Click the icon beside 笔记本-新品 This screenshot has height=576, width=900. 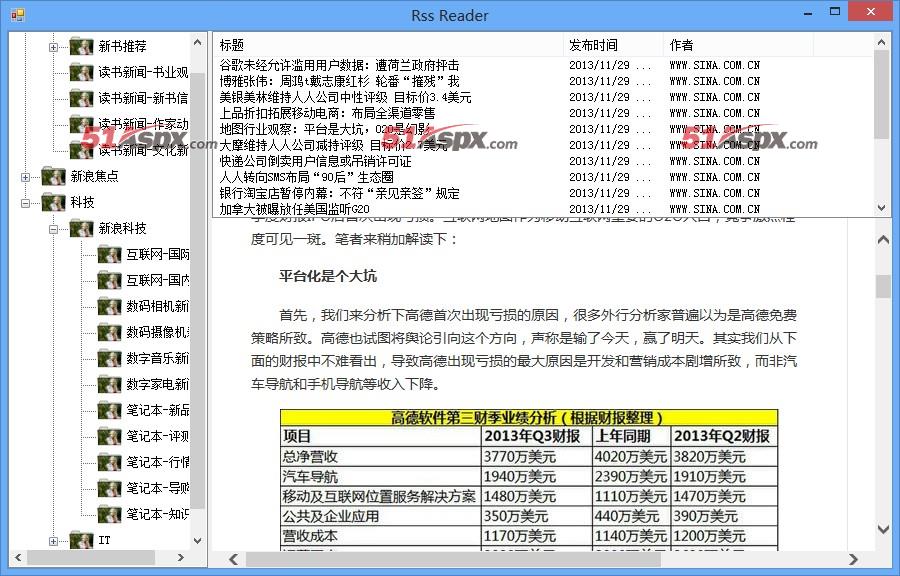[109, 410]
